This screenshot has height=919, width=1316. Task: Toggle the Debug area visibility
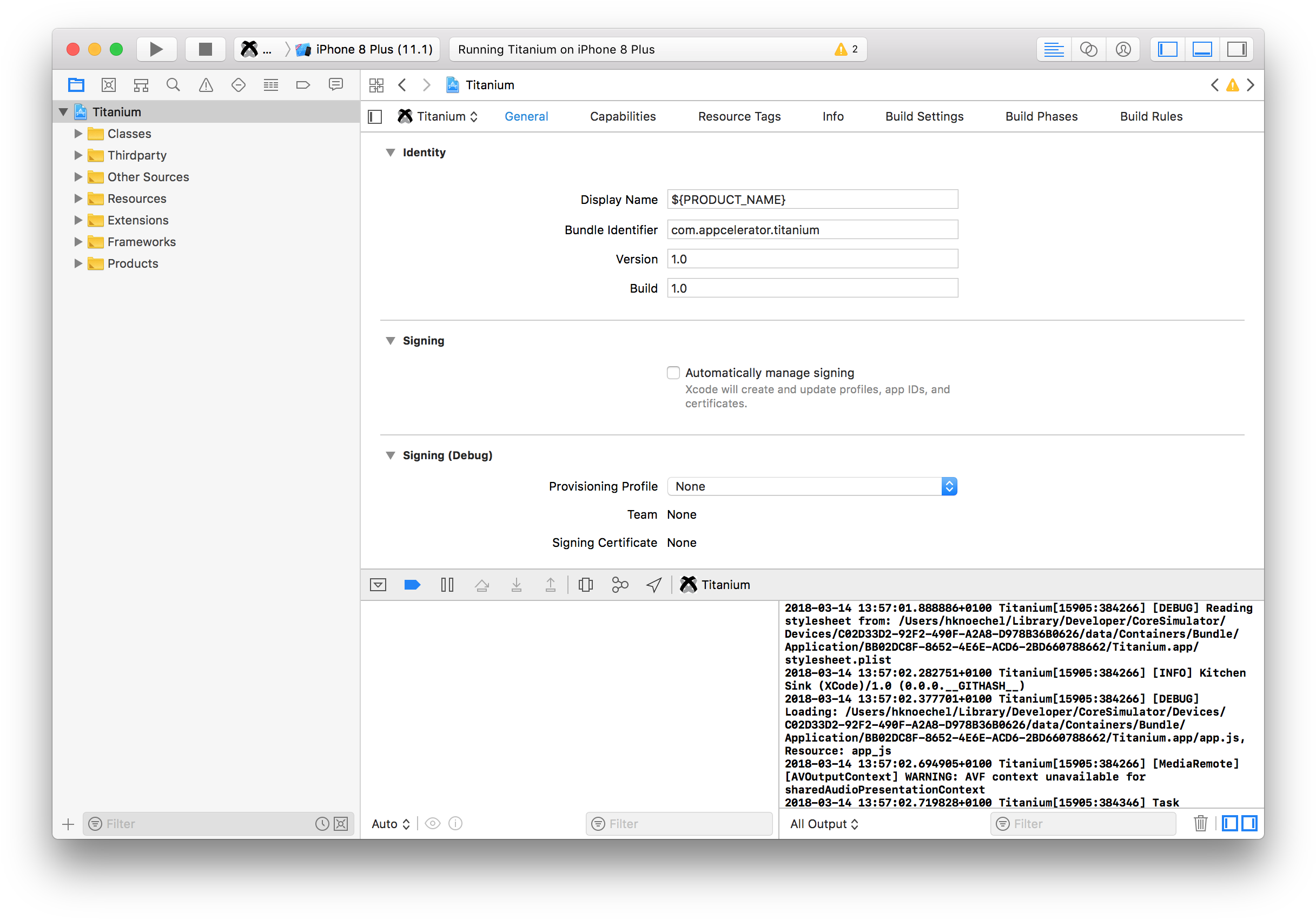(x=1202, y=49)
